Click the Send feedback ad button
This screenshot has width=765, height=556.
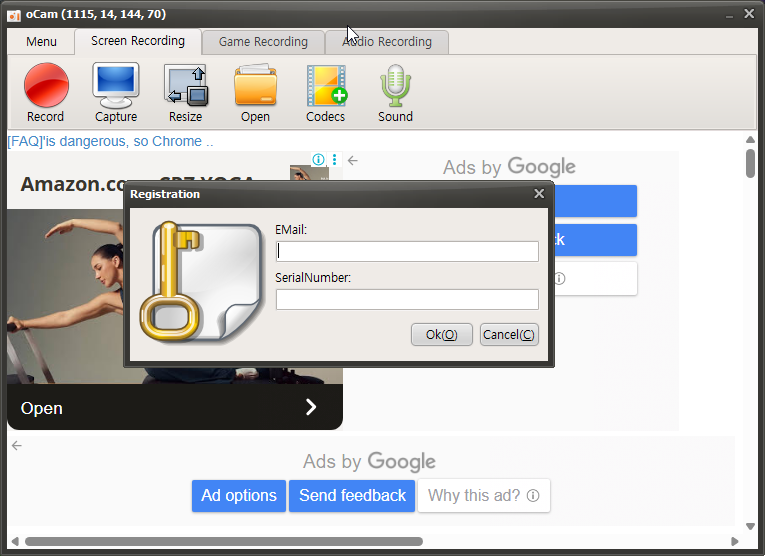(352, 496)
